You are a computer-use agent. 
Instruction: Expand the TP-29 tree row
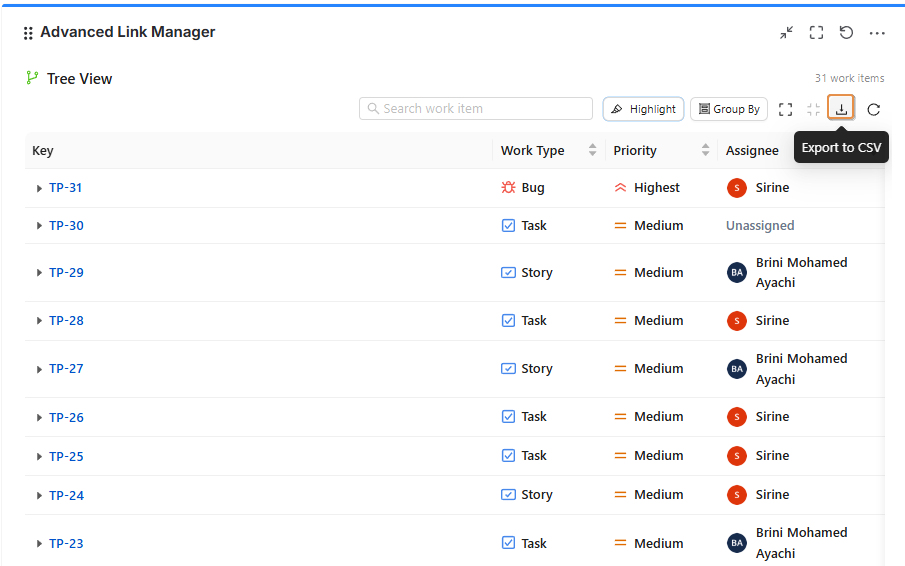coord(39,273)
